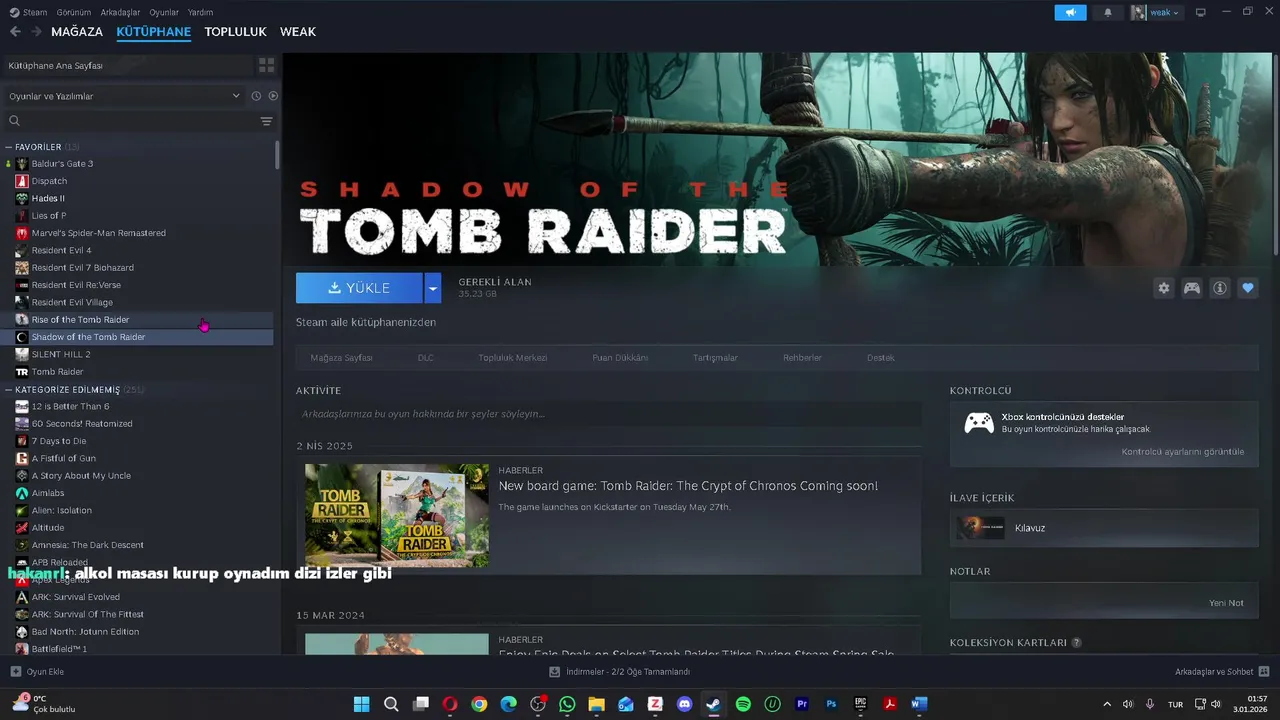Open İndirmeler downloads status
The width and height of the screenshot is (1280, 720).
click(620, 671)
